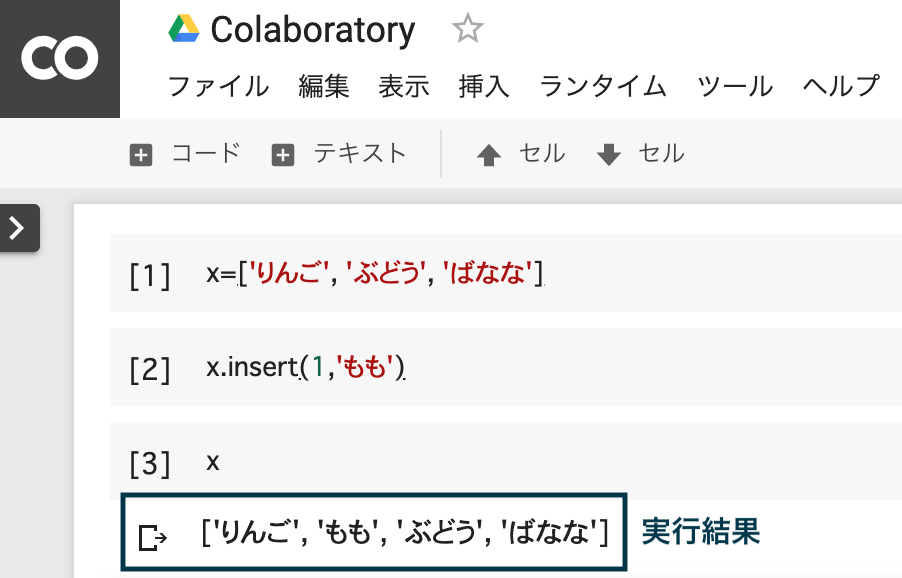Open the 挿入 menu
This screenshot has width=902, height=578.
(x=484, y=87)
